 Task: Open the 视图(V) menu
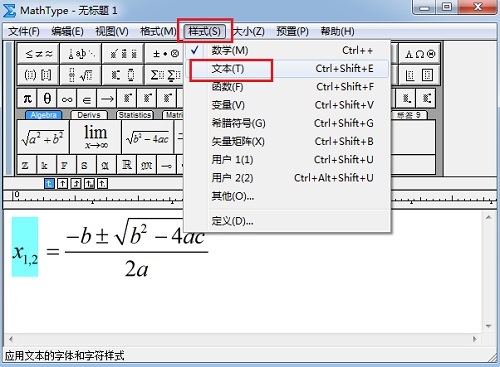pos(112,32)
